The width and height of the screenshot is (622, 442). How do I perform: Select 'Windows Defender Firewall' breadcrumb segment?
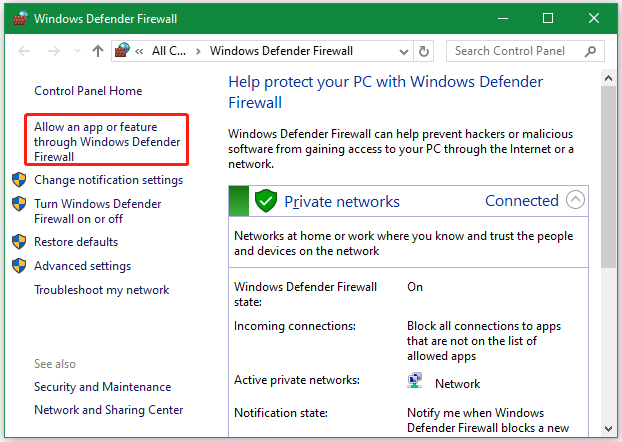[x=281, y=51]
